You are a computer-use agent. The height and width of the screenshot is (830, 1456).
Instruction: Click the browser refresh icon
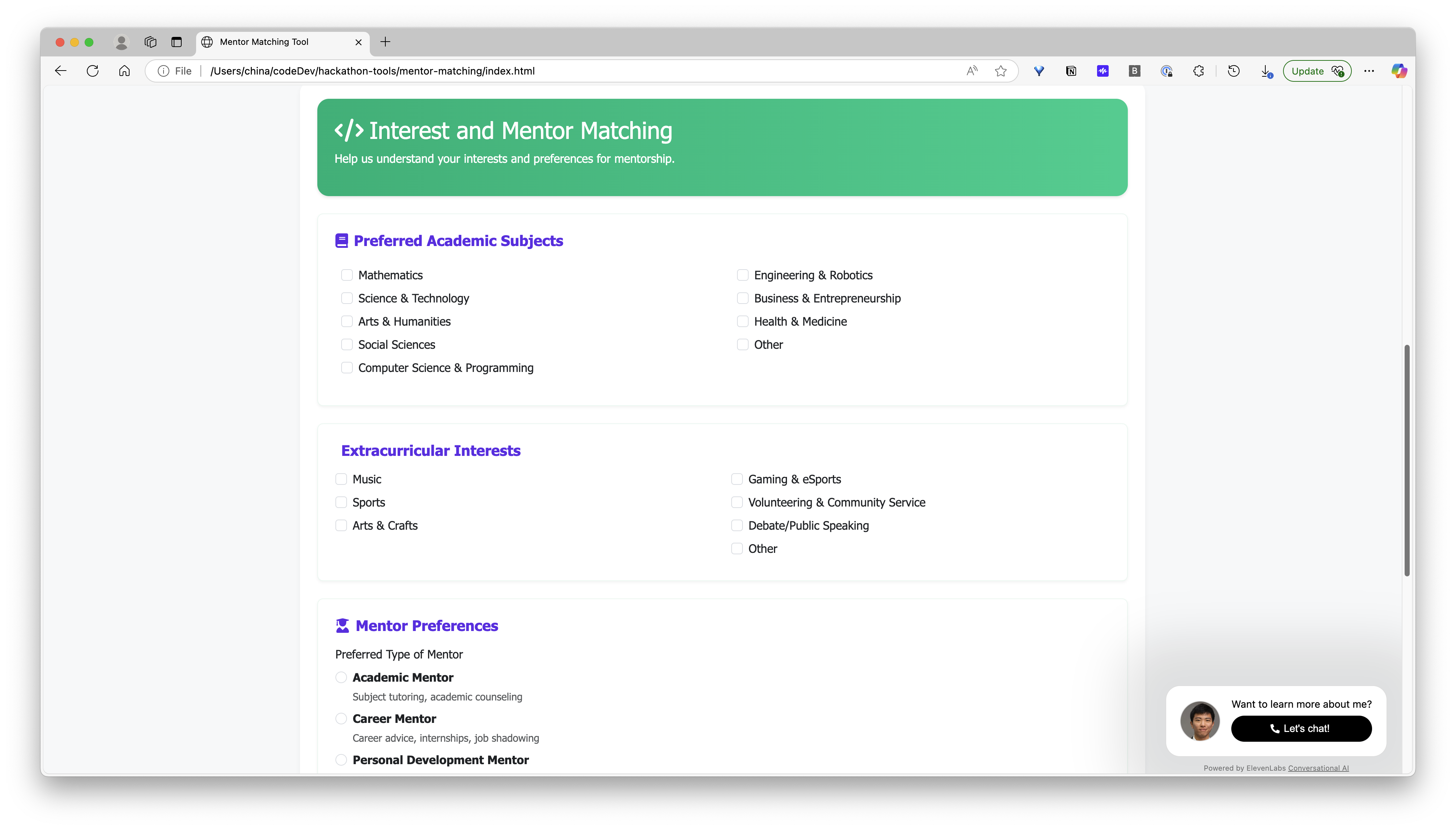(92, 71)
